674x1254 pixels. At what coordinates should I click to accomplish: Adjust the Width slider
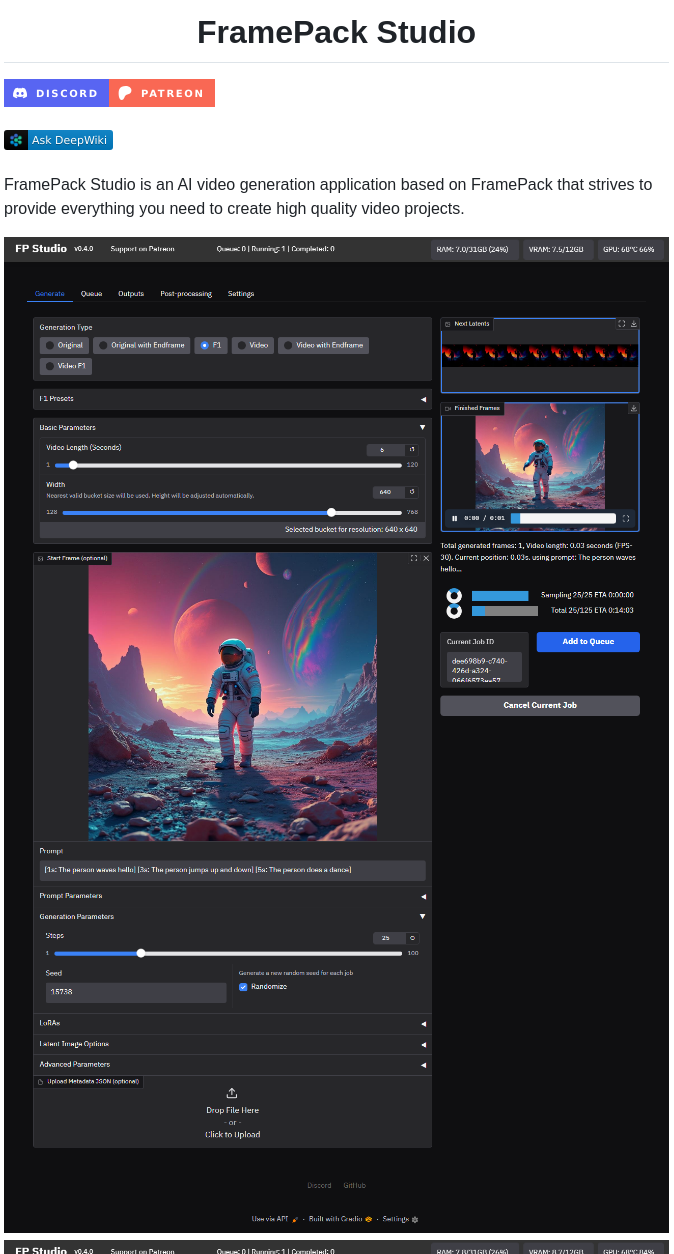pos(232,512)
